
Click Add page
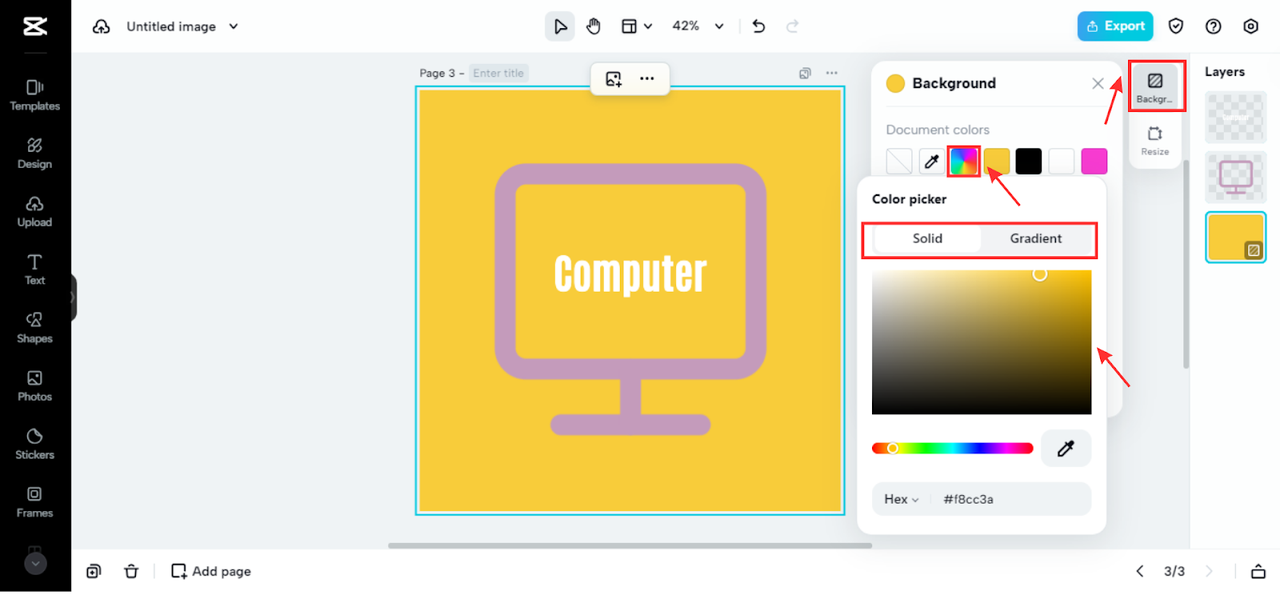tap(211, 571)
